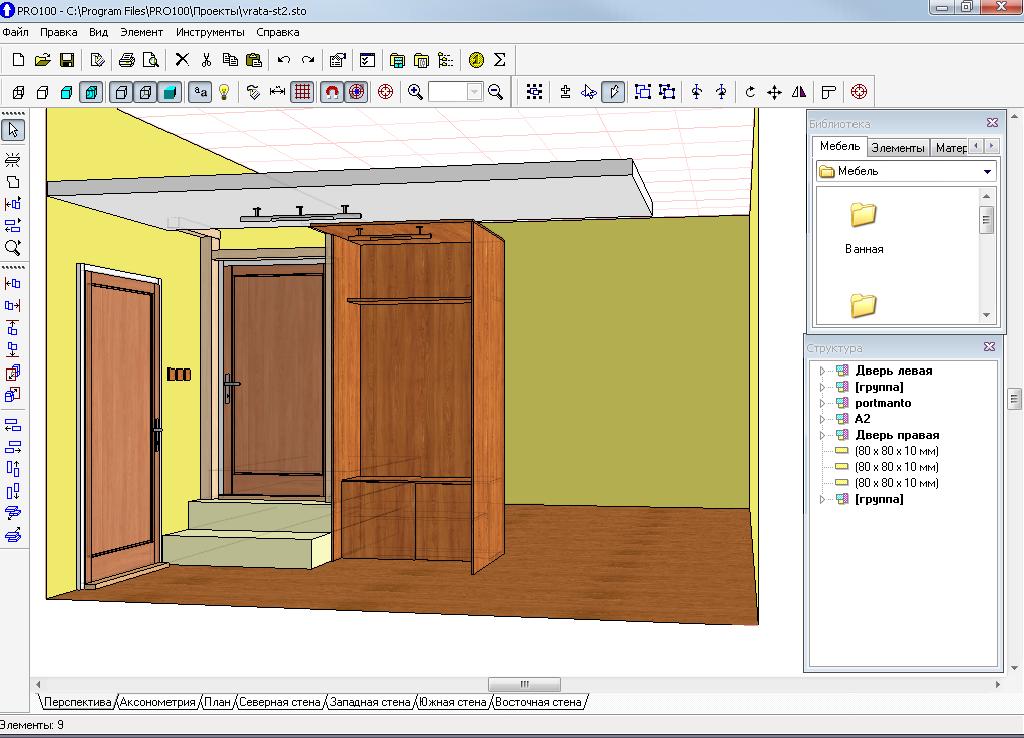Click the horizontal scrollbar thumb below viewport
The width and height of the screenshot is (1024, 738).
click(524, 684)
